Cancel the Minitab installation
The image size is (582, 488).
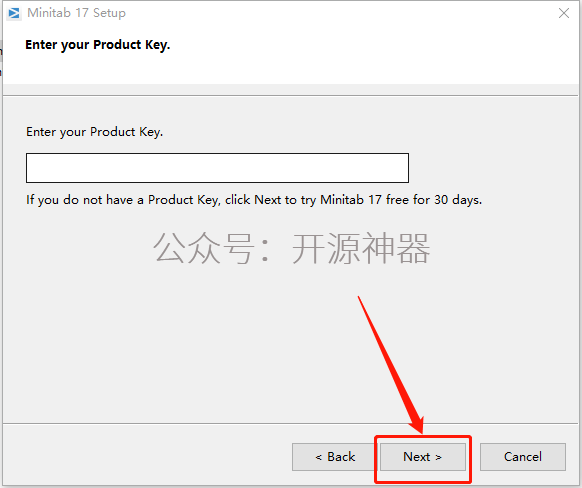point(523,456)
